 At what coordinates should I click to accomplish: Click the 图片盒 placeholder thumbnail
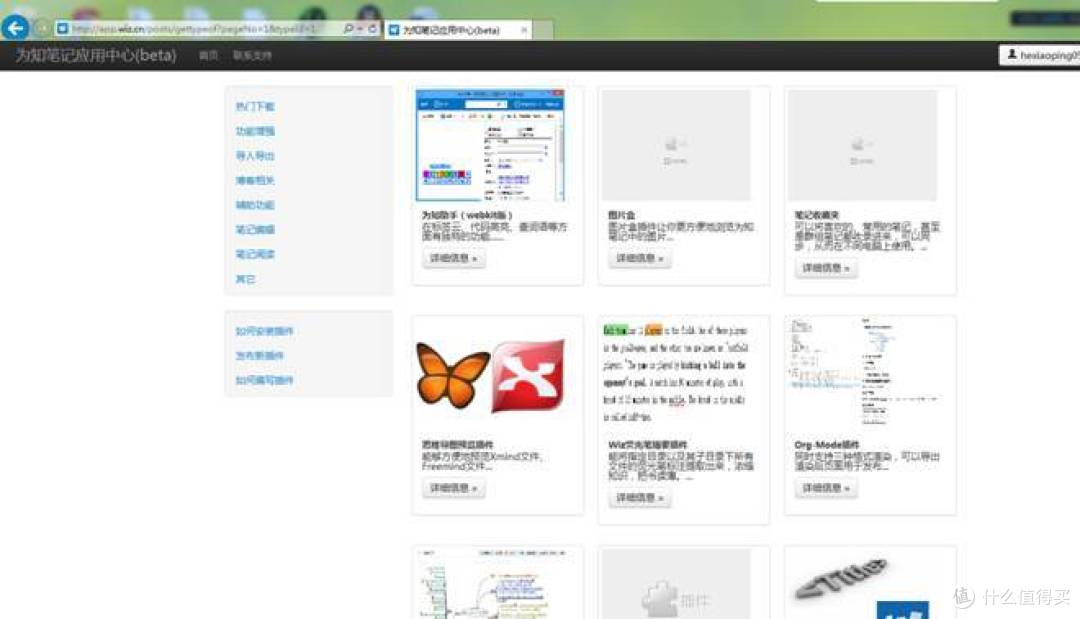(x=676, y=145)
